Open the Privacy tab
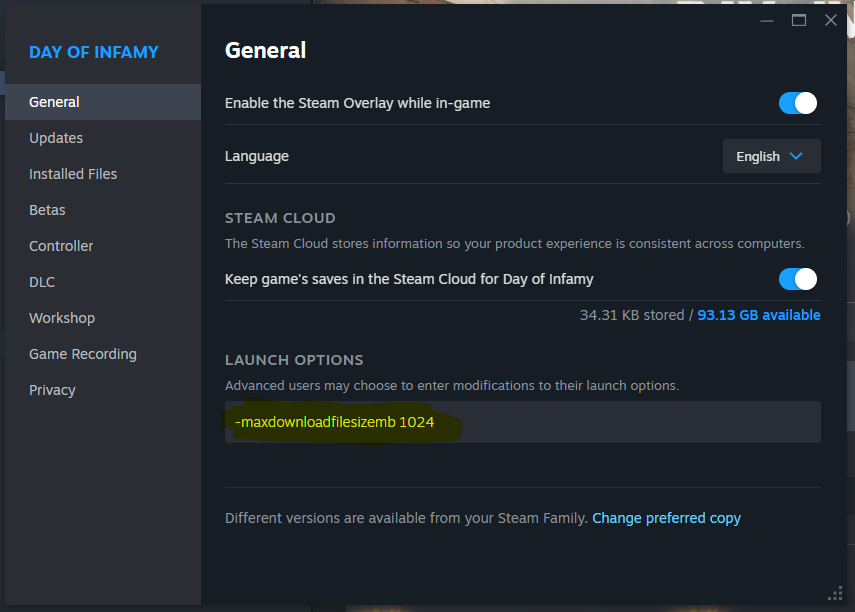Viewport: 855px width, 612px height. 52,390
